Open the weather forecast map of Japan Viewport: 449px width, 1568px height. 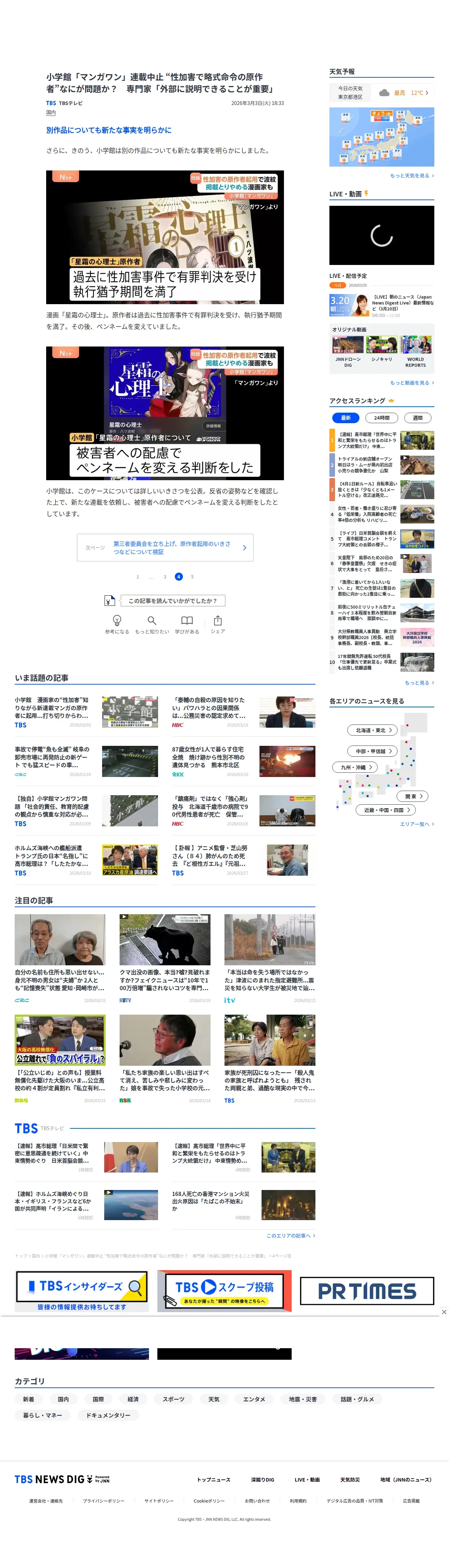tap(382, 136)
